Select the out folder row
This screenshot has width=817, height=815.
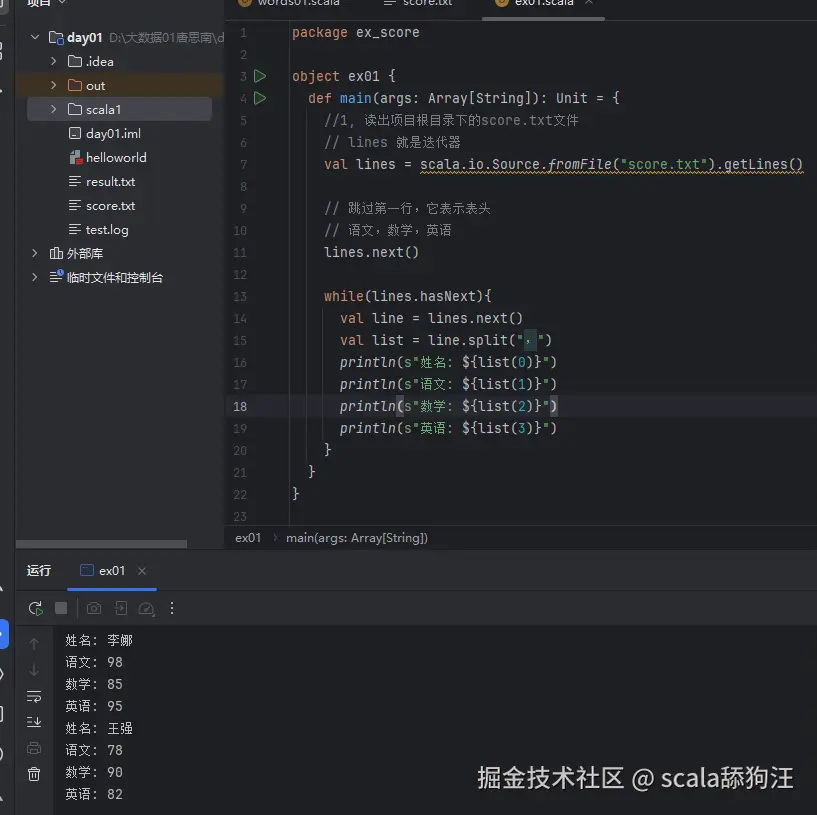tap(119, 85)
